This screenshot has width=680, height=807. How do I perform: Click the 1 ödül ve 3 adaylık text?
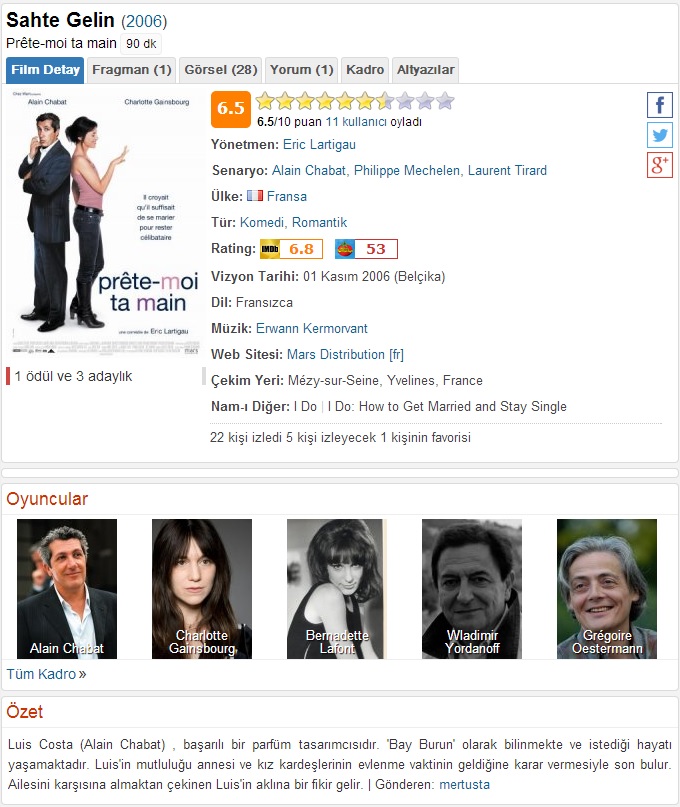(x=74, y=376)
